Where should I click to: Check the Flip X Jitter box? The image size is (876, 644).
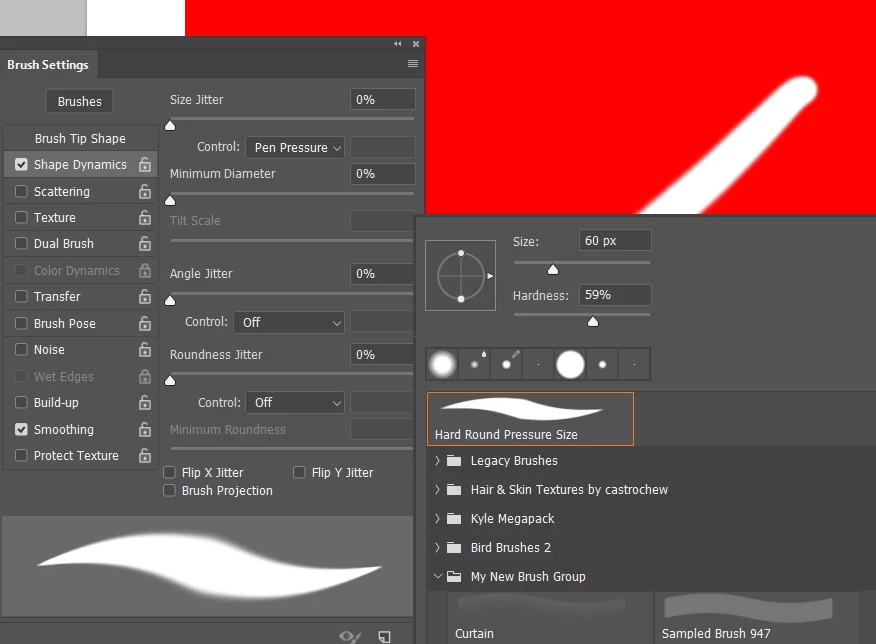click(x=169, y=473)
